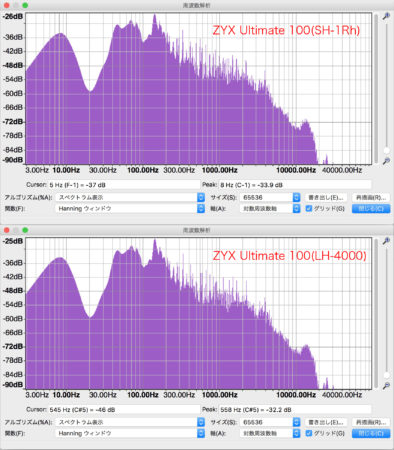Click 3.00Hz label in LH-4000 window
394x450 pixels.
point(37,395)
